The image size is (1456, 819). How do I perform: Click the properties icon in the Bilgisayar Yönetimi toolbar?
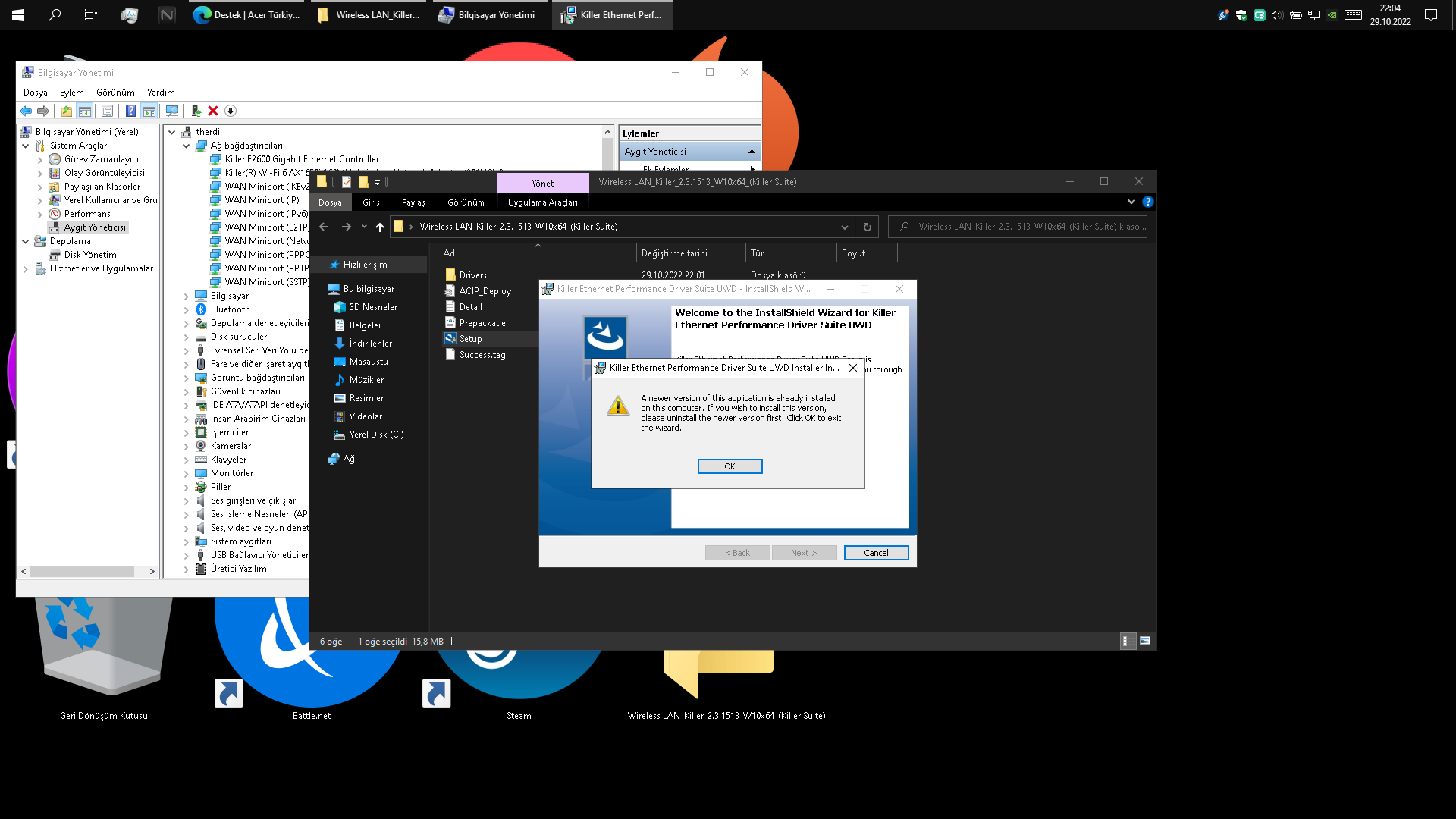107,111
